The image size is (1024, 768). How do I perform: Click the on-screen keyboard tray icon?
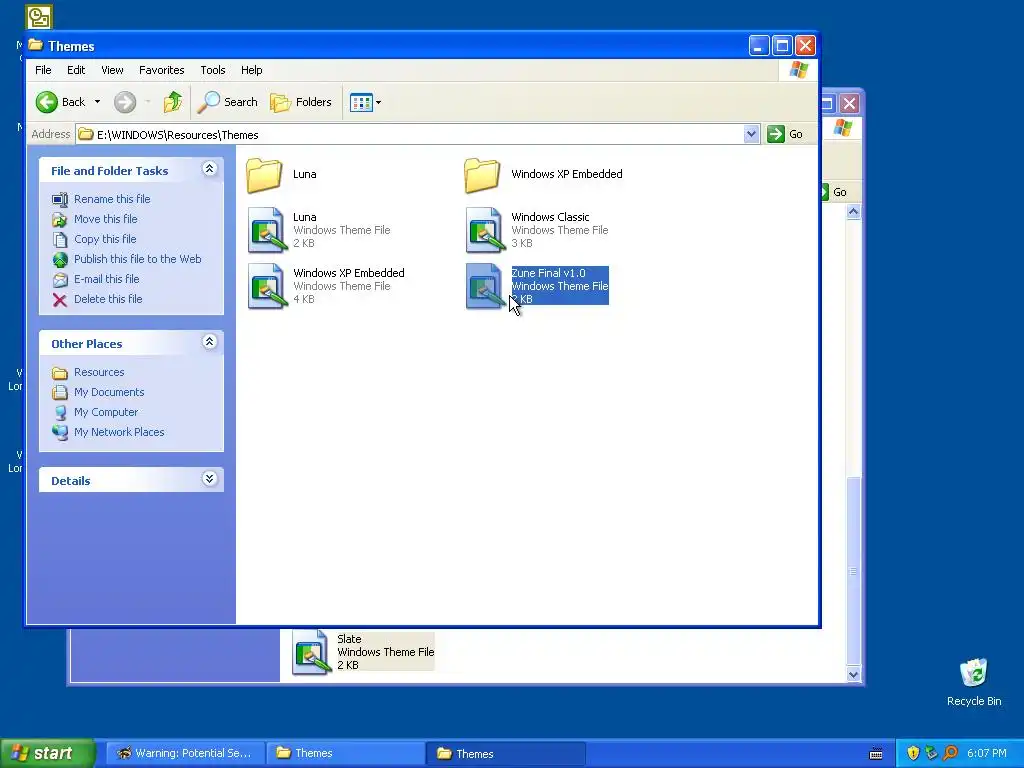point(876,754)
